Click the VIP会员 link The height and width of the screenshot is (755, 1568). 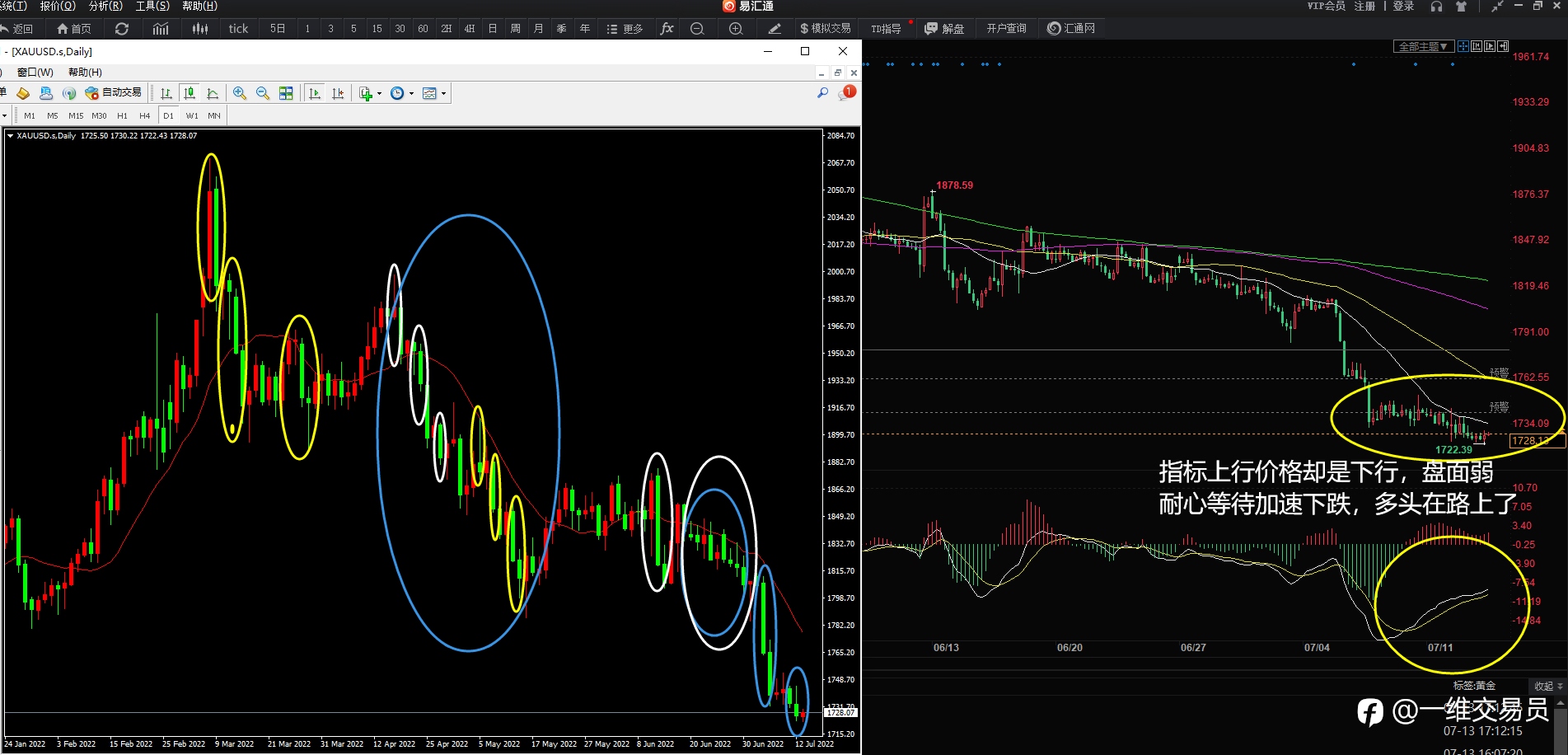(x=1326, y=7)
